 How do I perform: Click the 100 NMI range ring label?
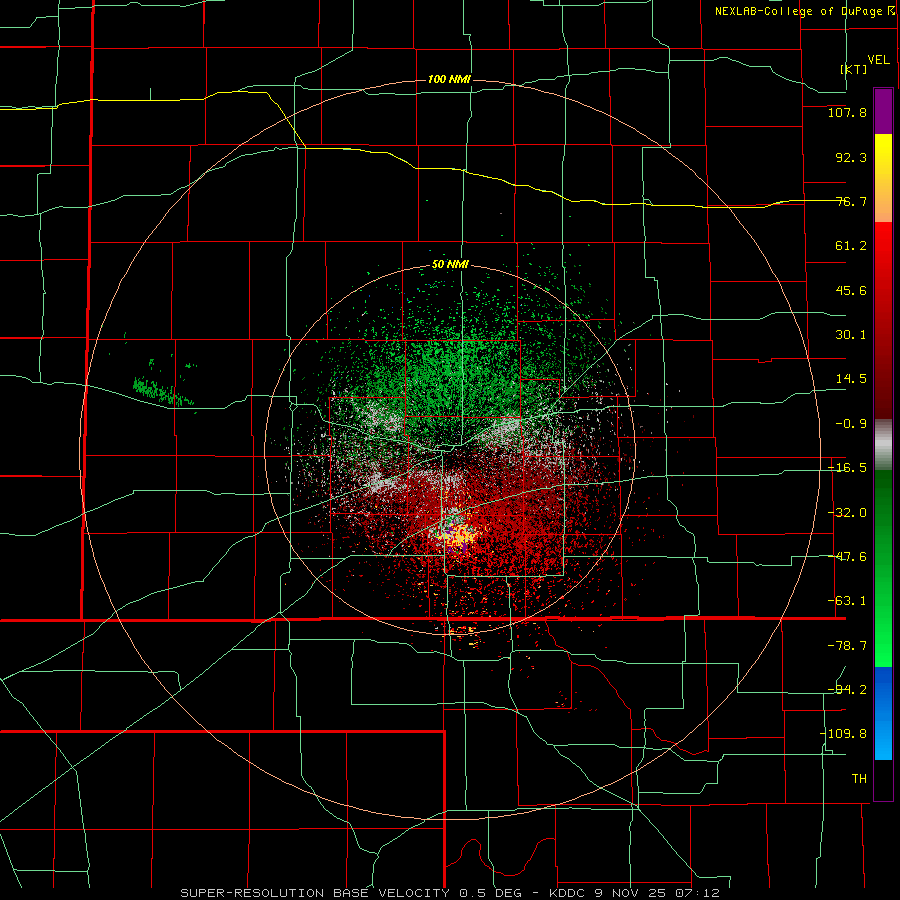click(449, 79)
